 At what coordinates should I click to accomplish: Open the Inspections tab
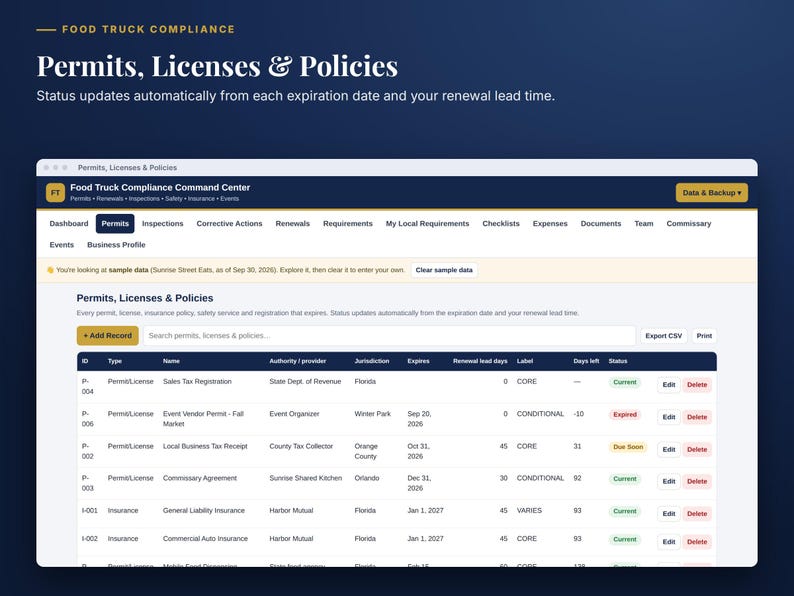[x=163, y=223]
